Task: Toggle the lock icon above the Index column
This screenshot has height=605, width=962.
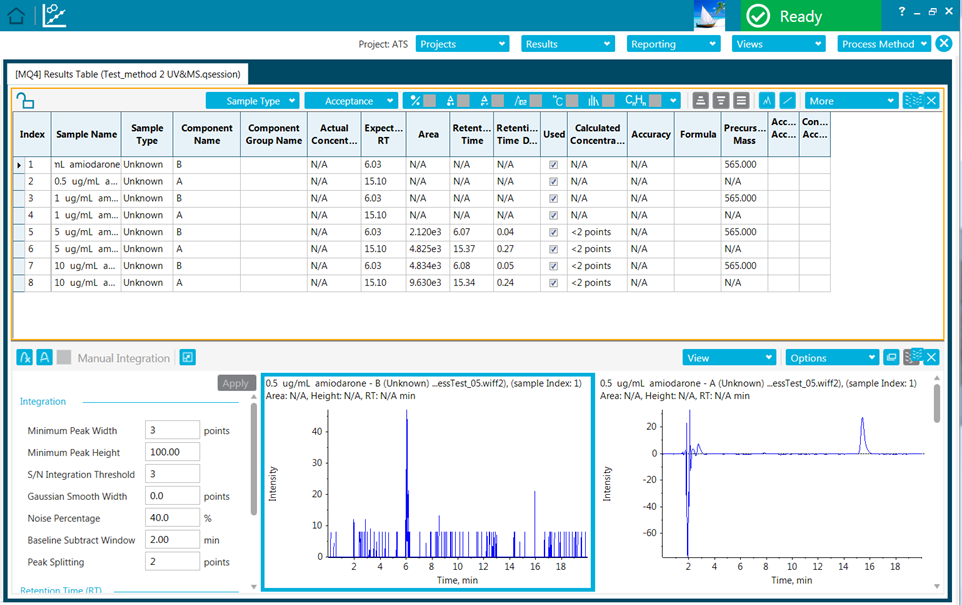Action: coord(25,100)
